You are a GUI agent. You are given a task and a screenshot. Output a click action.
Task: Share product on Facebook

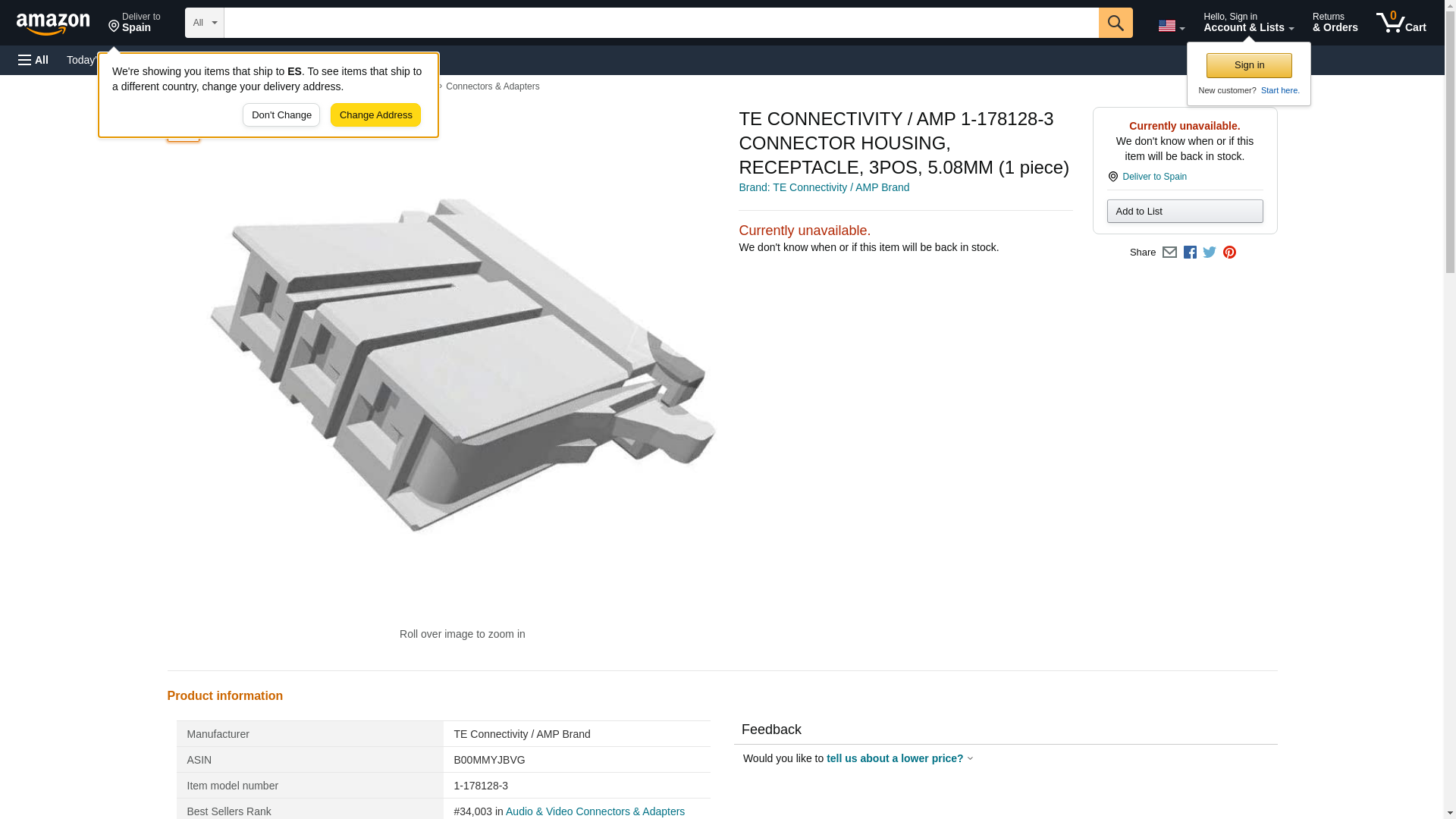(x=1190, y=253)
